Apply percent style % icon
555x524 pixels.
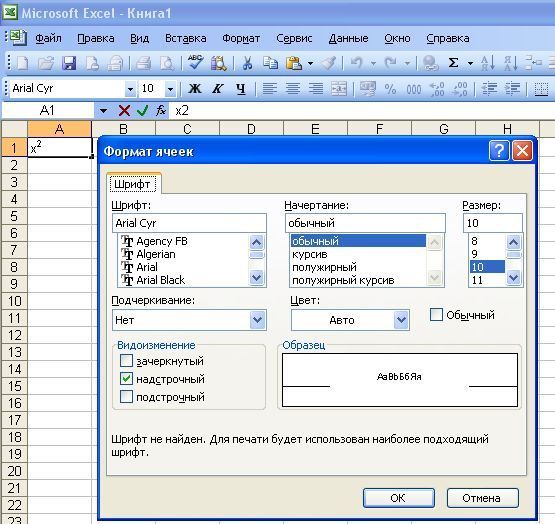(x=390, y=89)
